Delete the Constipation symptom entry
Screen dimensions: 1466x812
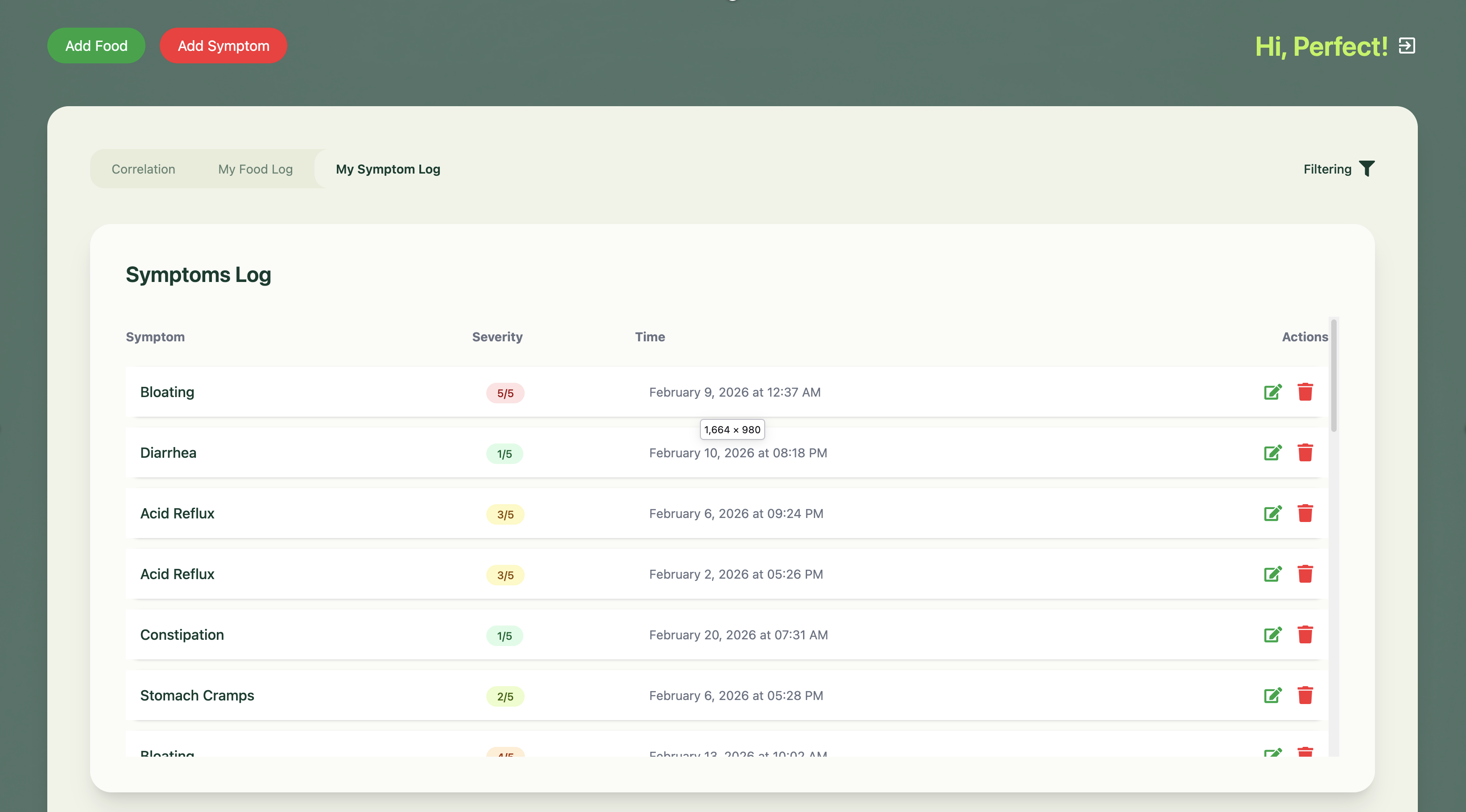(1305, 634)
